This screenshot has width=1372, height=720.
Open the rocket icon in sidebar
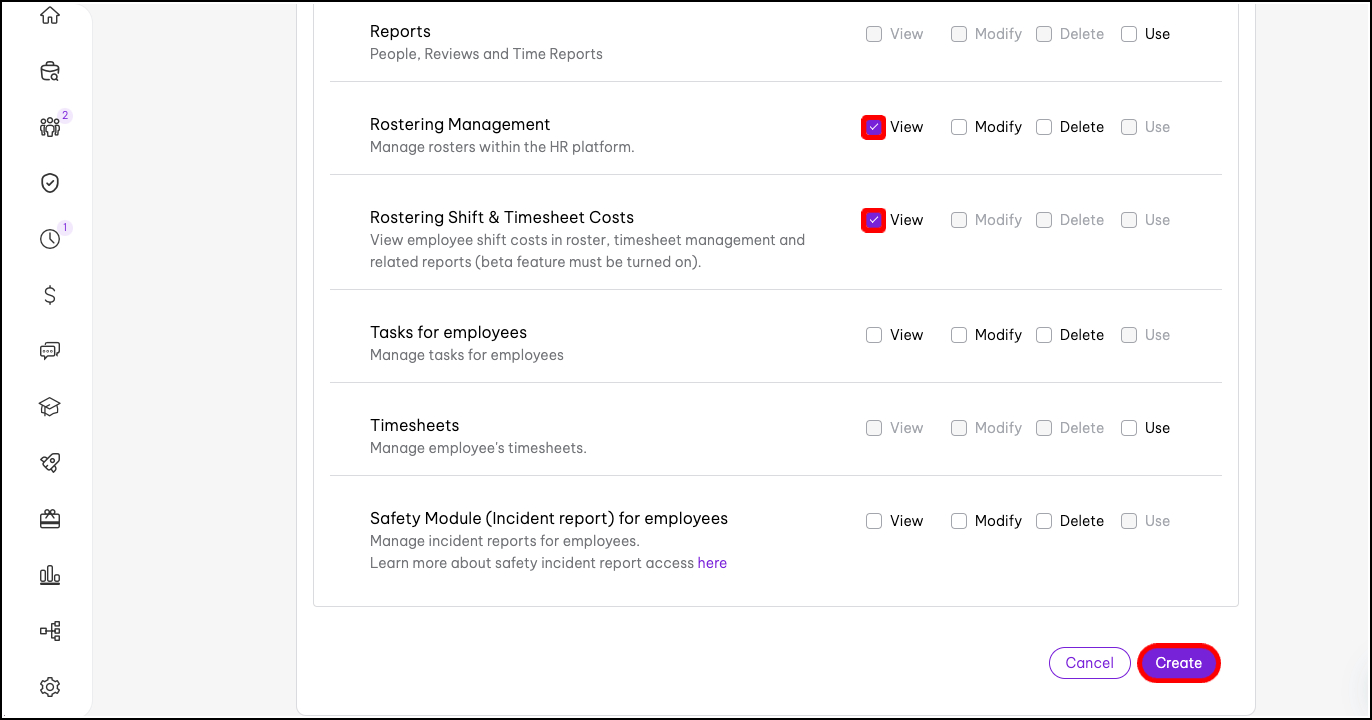50,463
